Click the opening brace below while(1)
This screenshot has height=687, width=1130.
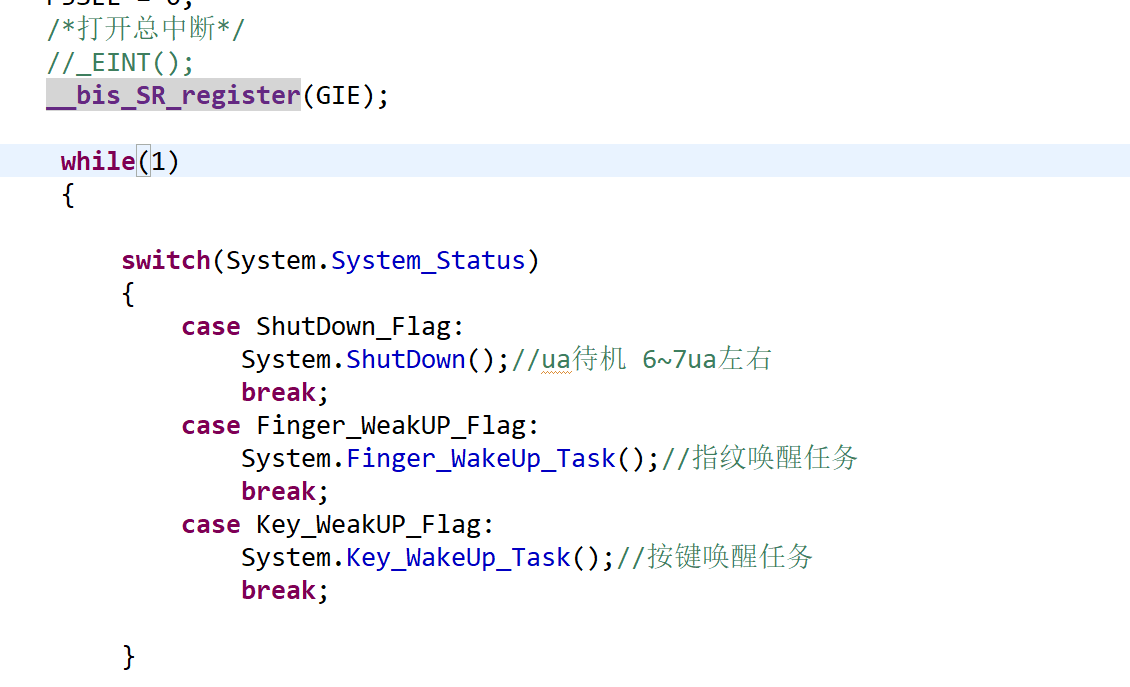click(68, 195)
